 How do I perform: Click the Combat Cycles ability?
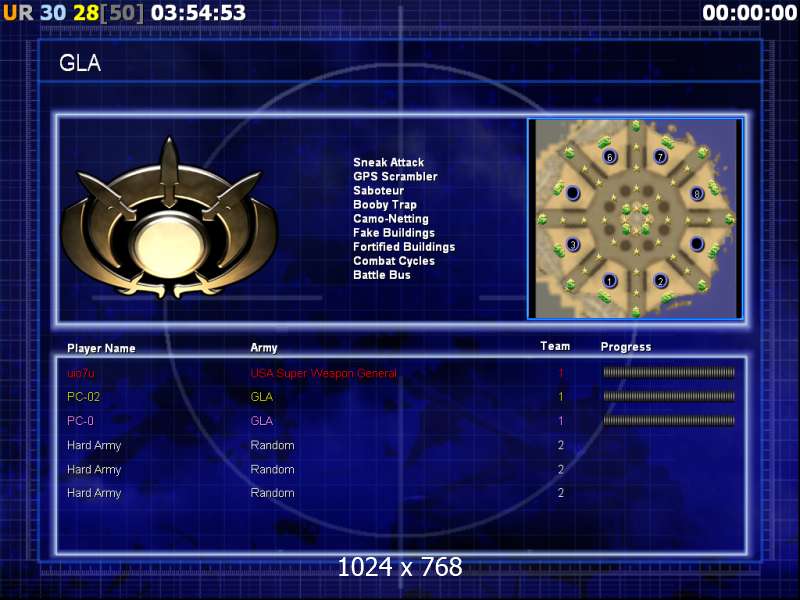394,261
